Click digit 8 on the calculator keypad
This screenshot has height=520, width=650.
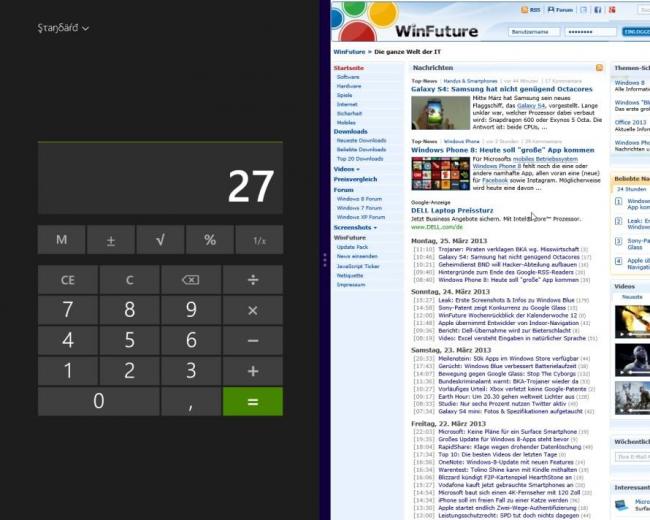point(129,310)
